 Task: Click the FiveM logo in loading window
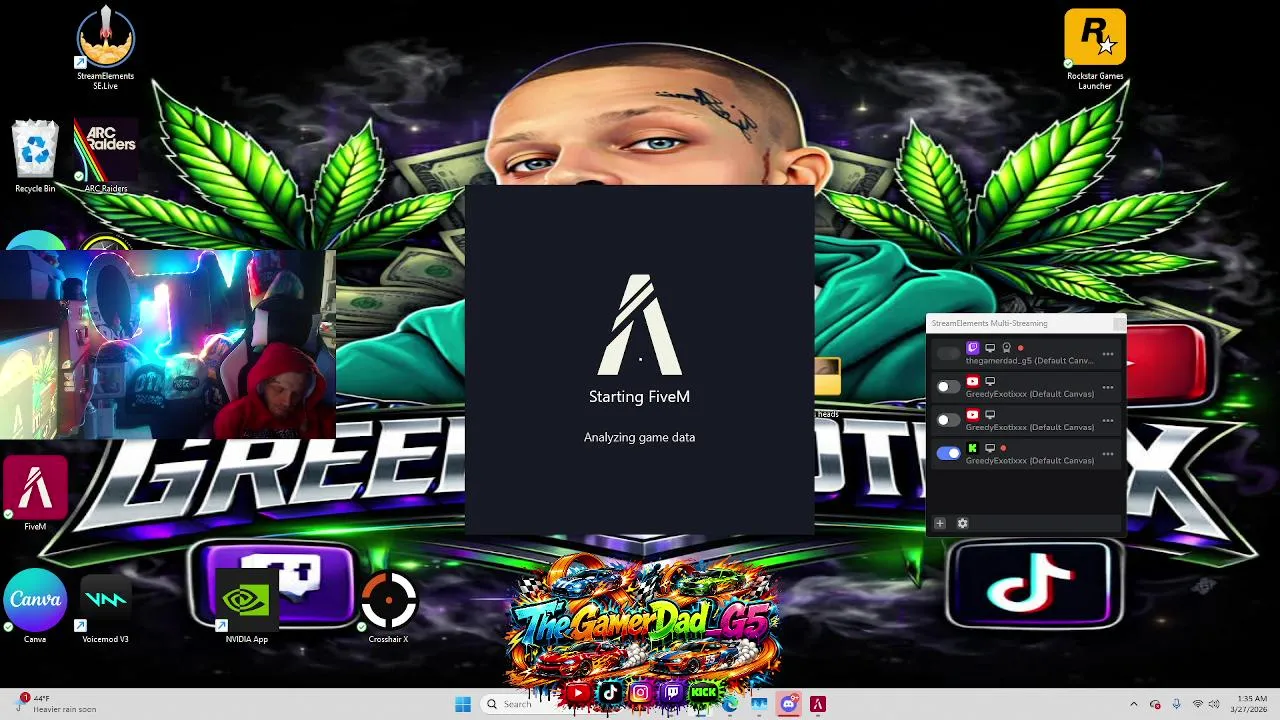point(639,325)
